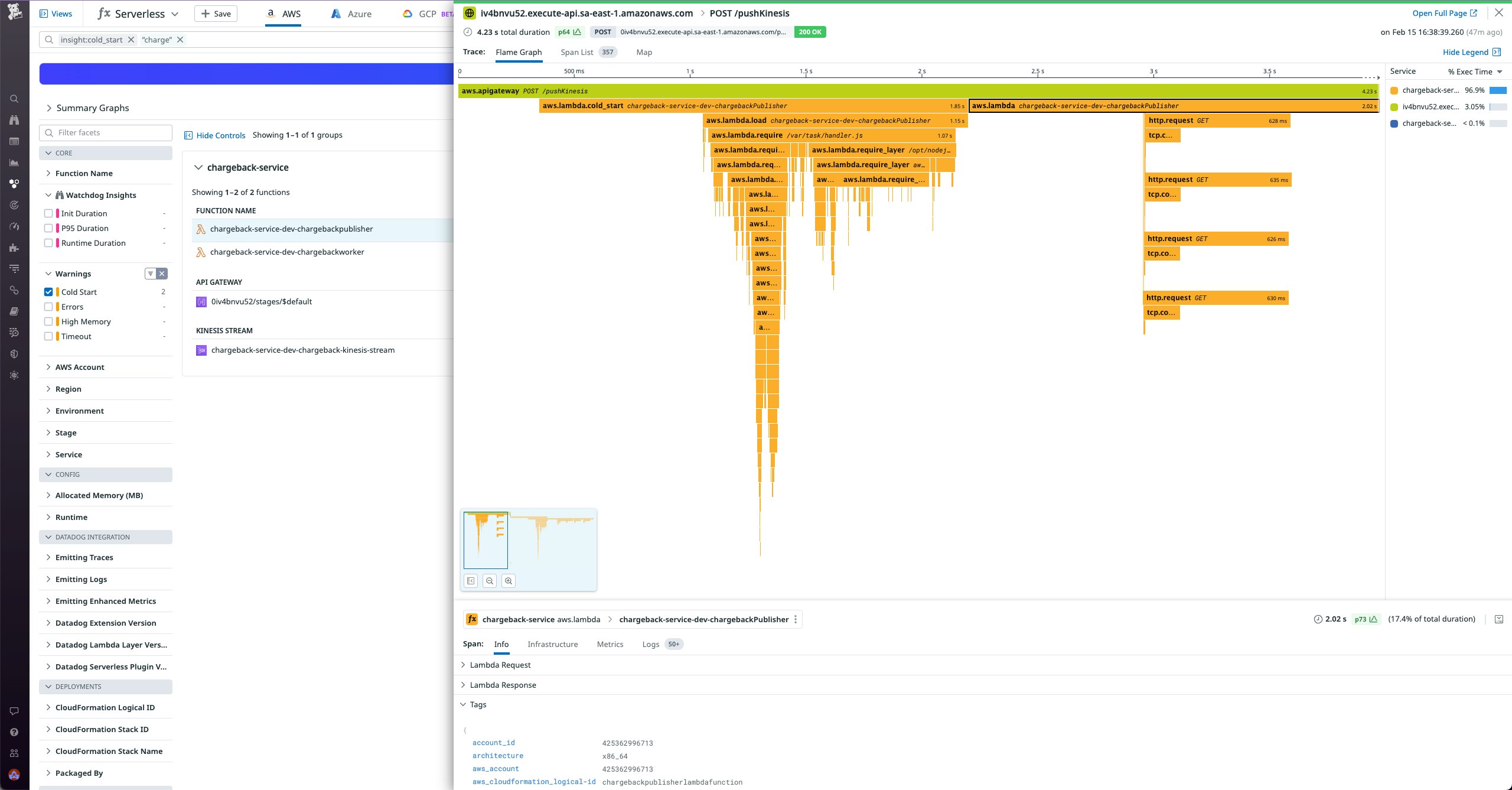
Task: Expand the Lambda Request section
Action: (500, 665)
